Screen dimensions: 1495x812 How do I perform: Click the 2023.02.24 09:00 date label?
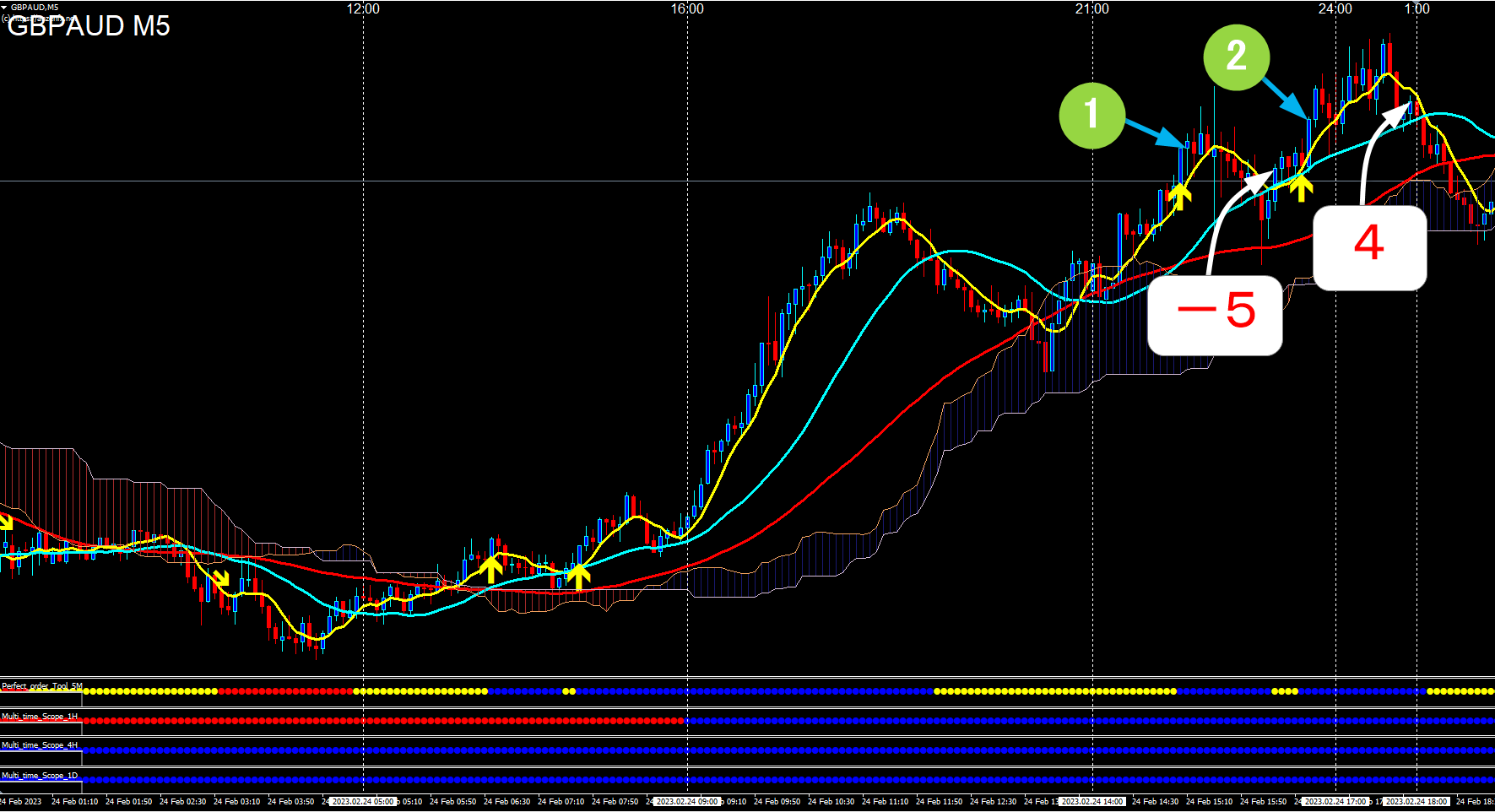pos(687,802)
